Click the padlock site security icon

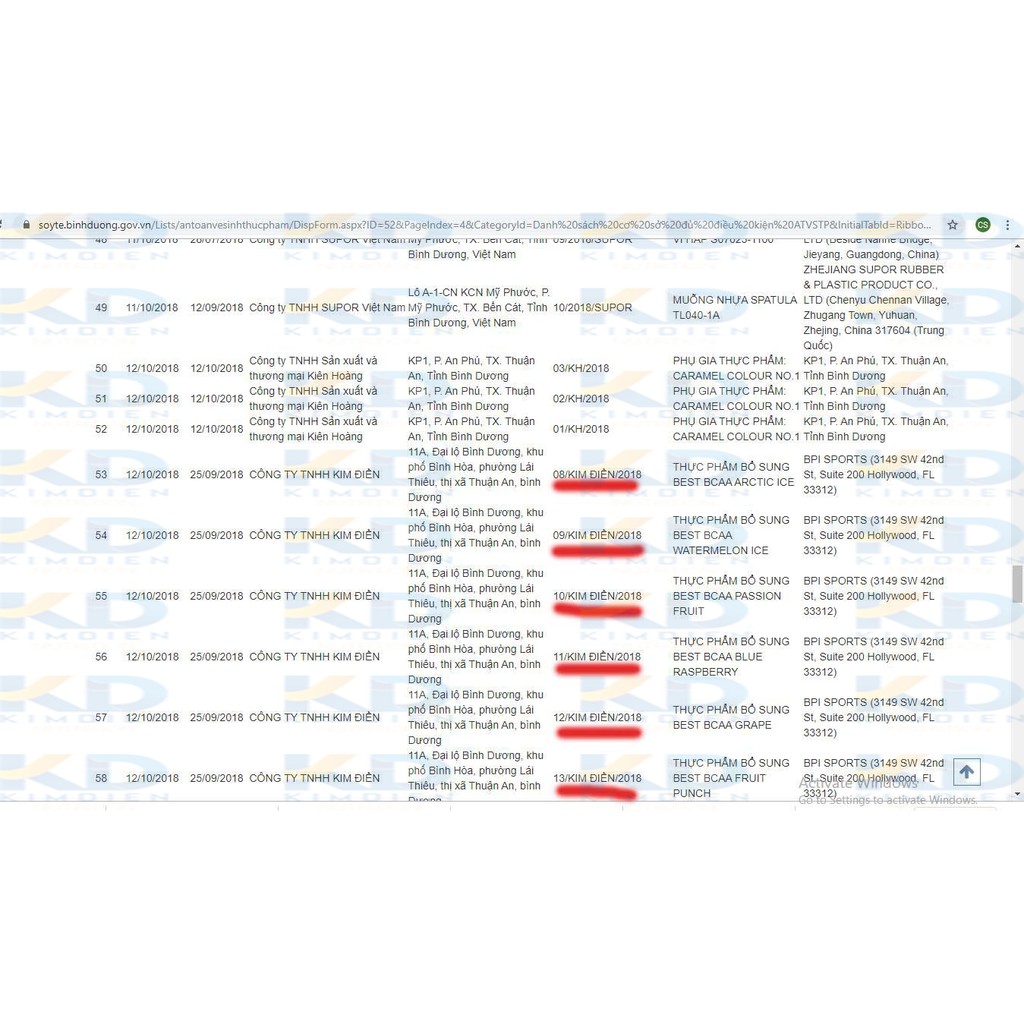point(26,225)
